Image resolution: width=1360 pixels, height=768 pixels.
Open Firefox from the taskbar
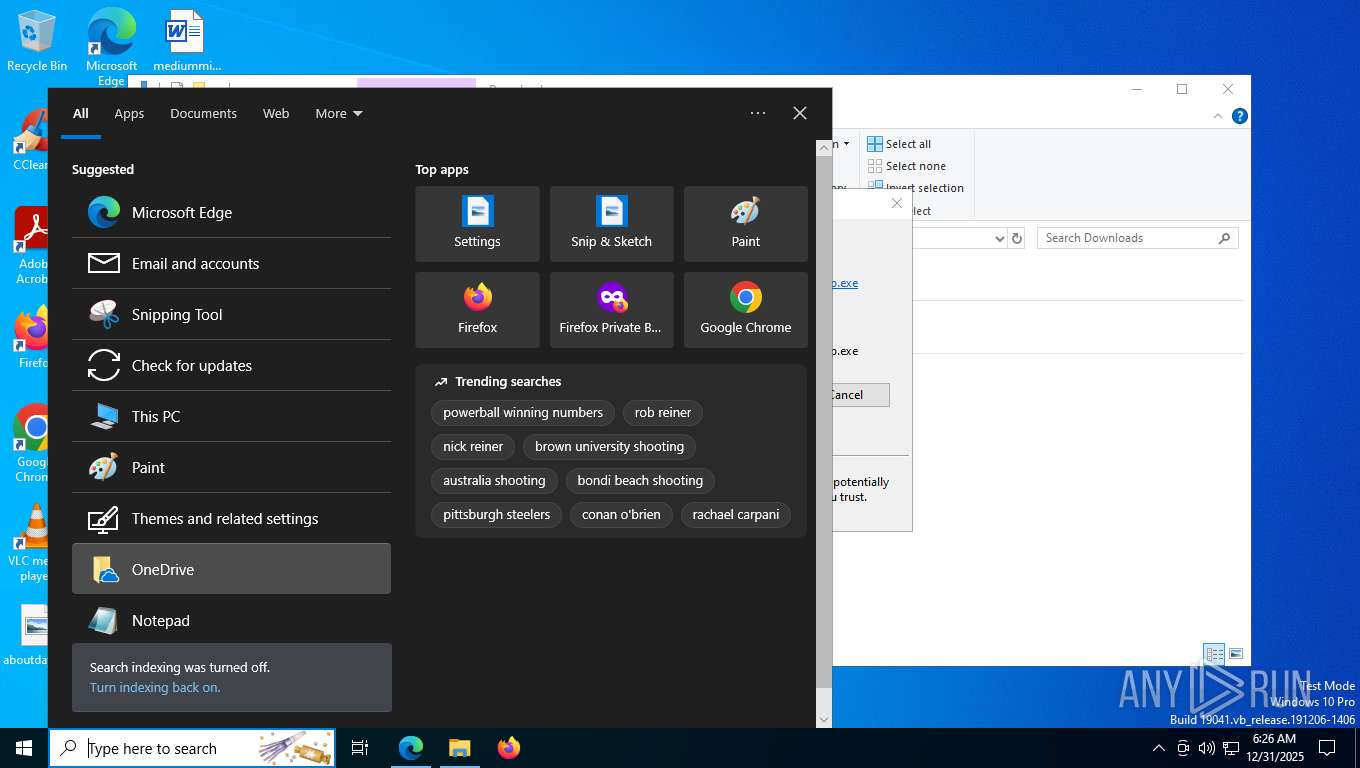click(509, 748)
